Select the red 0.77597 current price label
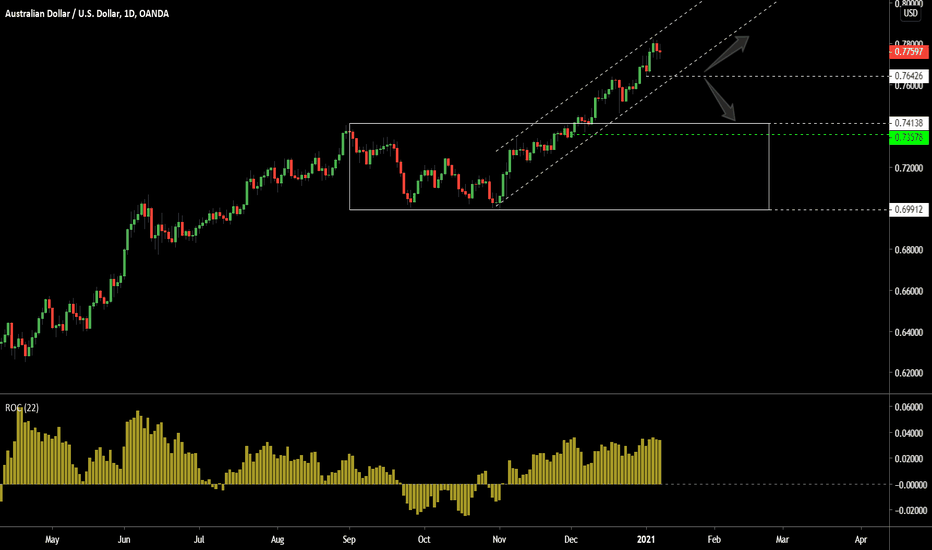Viewport: 932px width, 550px height. pos(909,52)
